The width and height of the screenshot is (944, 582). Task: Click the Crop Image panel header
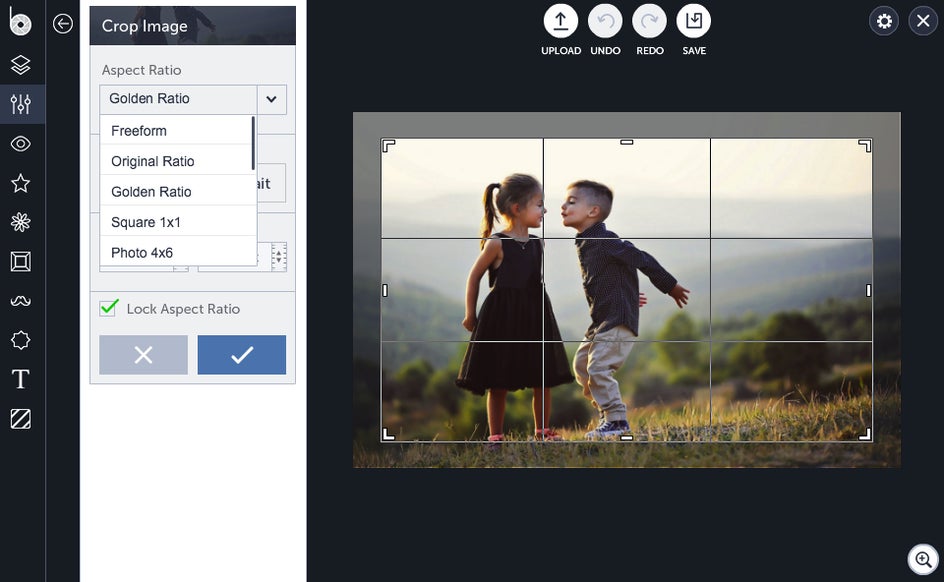193,26
